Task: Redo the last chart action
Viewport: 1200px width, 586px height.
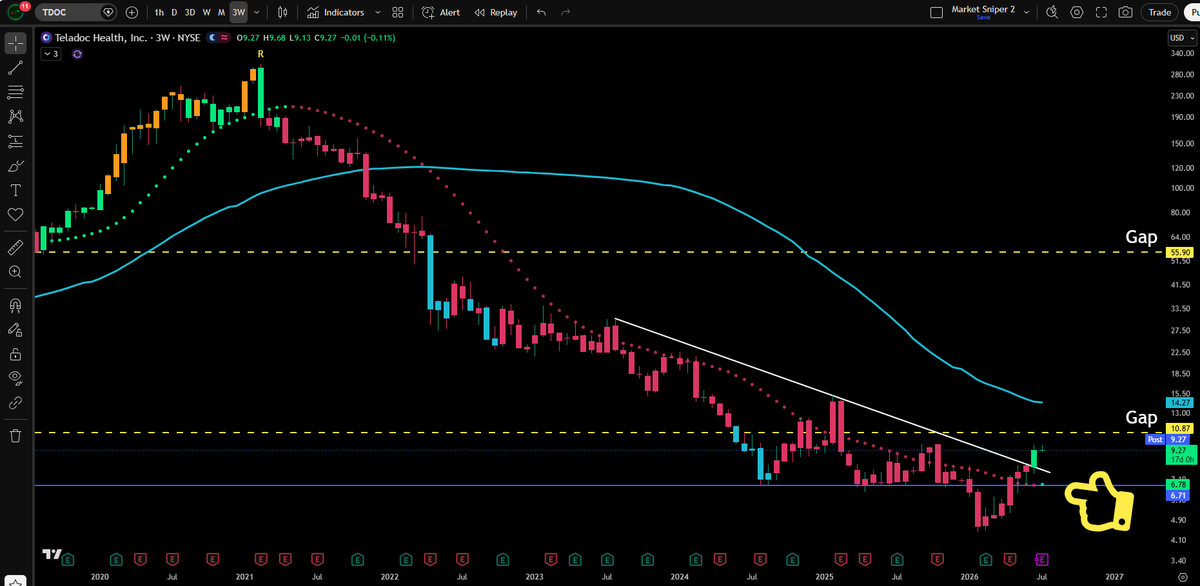Action: click(566, 12)
